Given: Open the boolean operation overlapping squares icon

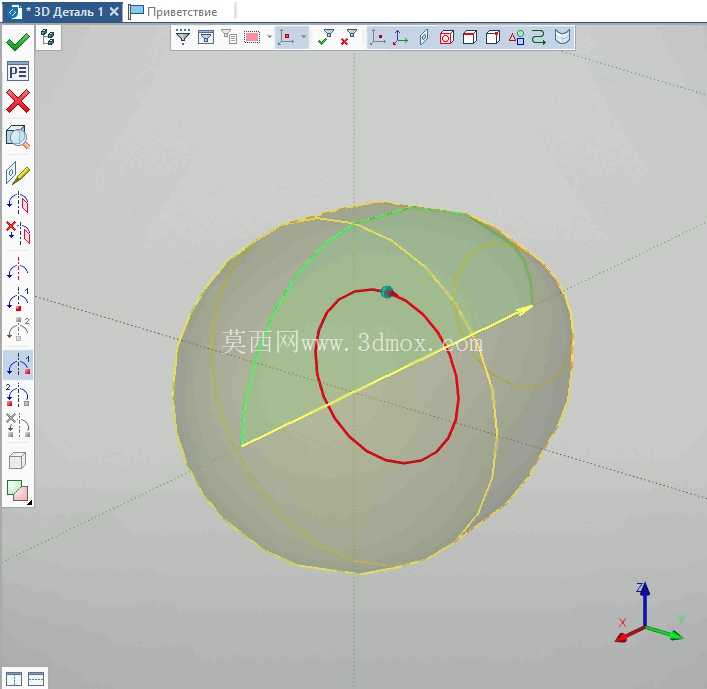Looking at the screenshot, I should click(18, 491).
